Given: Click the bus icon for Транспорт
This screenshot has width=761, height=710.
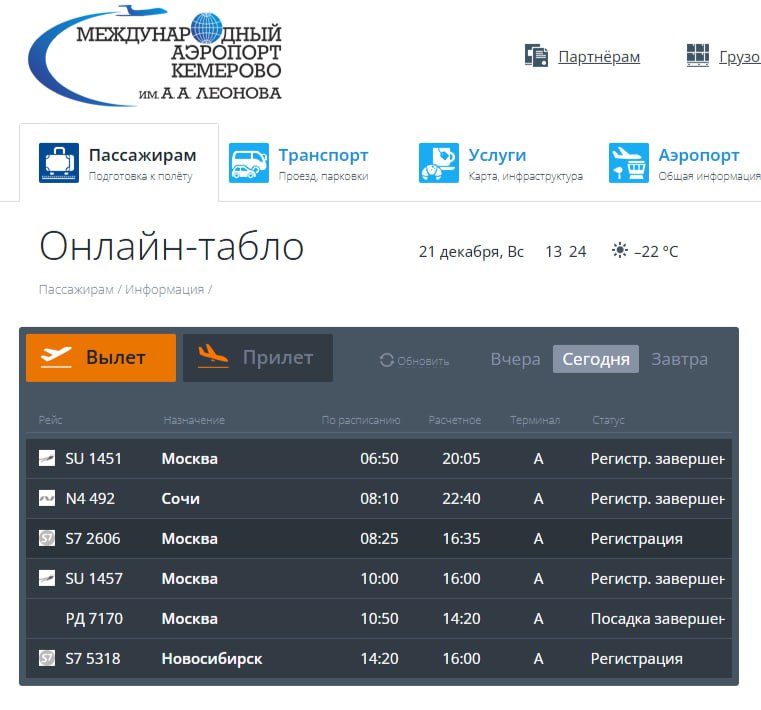Looking at the screenshot, I should [249, 163].
